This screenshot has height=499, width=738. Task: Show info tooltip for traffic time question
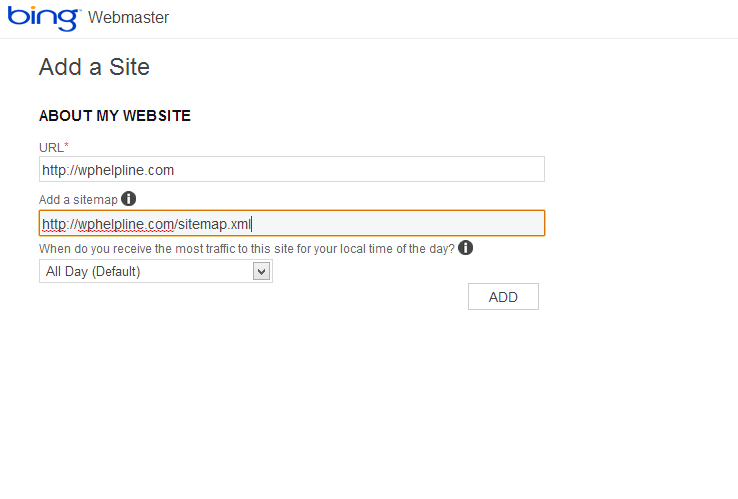(465, 248)
